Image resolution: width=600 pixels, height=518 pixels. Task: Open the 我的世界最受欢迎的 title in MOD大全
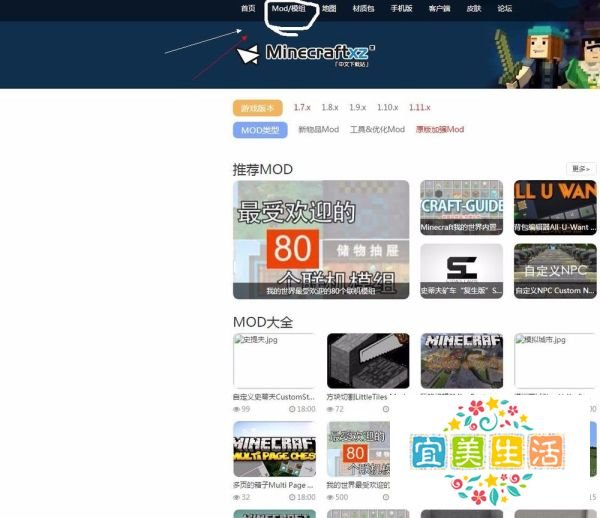(358, 485)
